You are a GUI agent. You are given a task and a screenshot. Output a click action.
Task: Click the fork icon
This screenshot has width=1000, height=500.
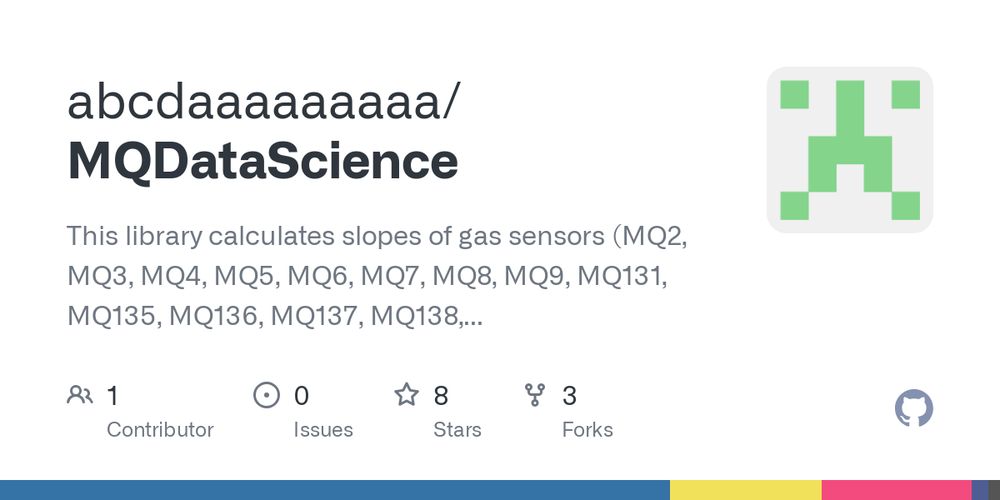[x=534, y=395]
